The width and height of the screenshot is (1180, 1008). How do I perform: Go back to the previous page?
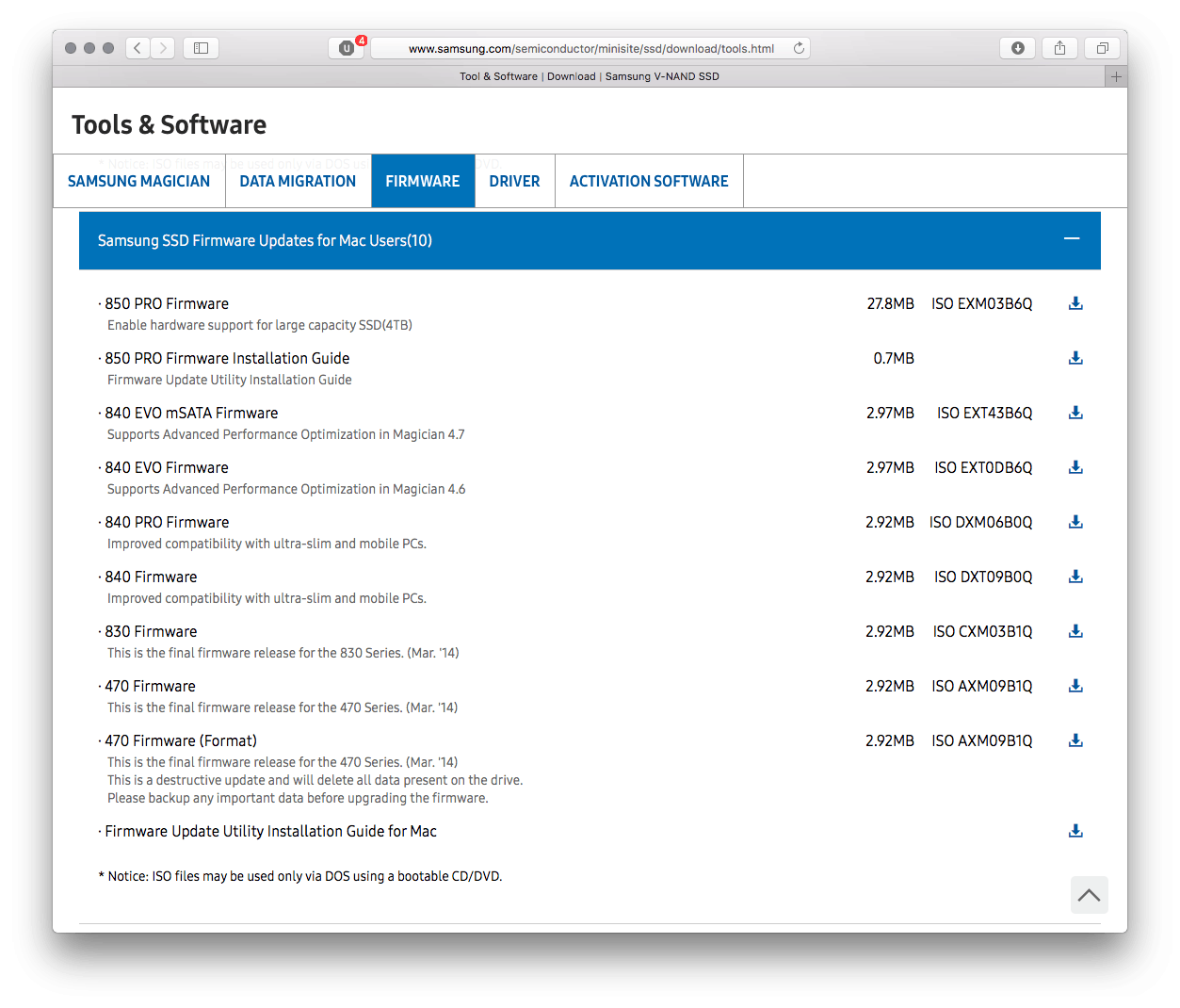point(137,48)
